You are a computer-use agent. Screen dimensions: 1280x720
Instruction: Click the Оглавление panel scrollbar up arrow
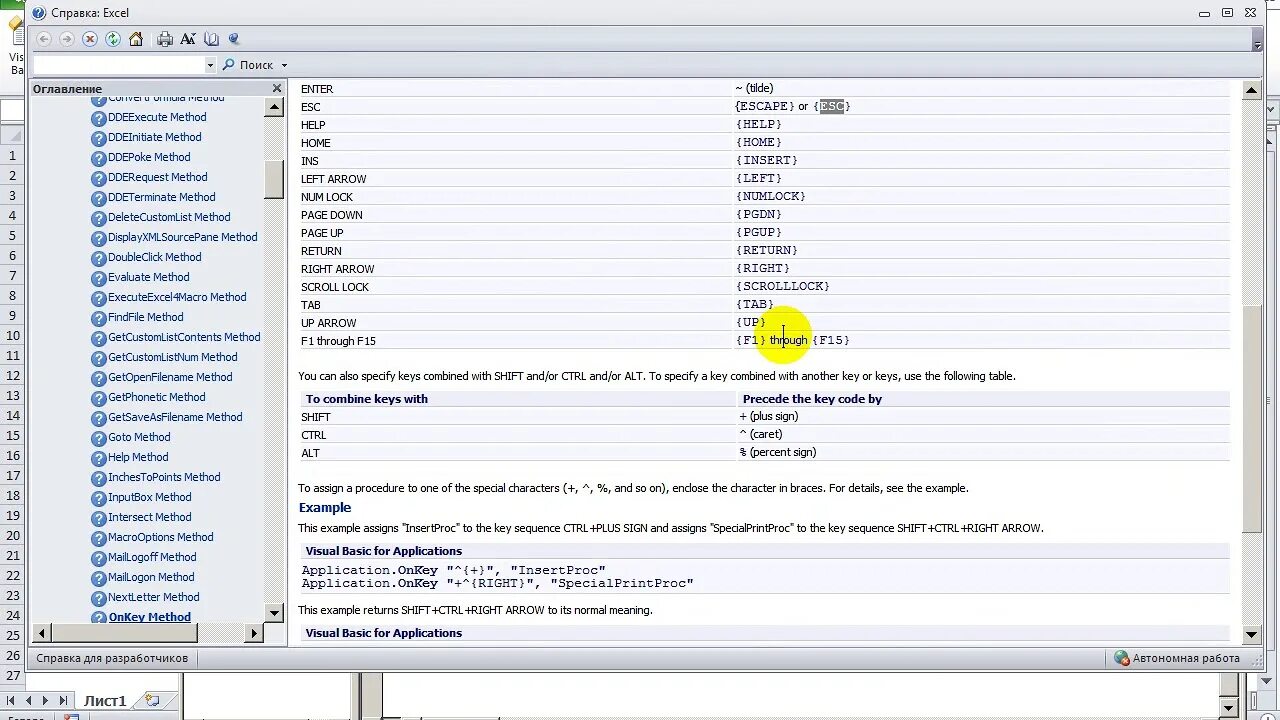pos(274,106)
